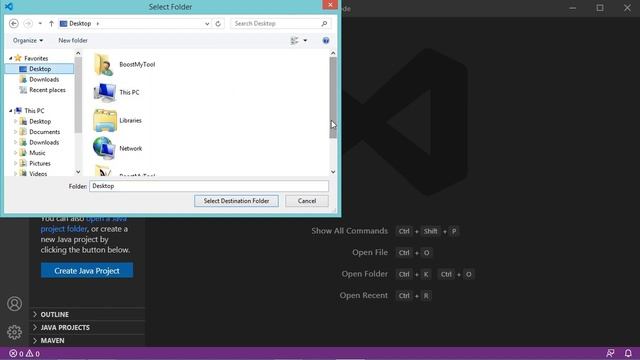Maximize the VS Code window
The height and width of the screenshot is (360, 640).
pos(600,8)
